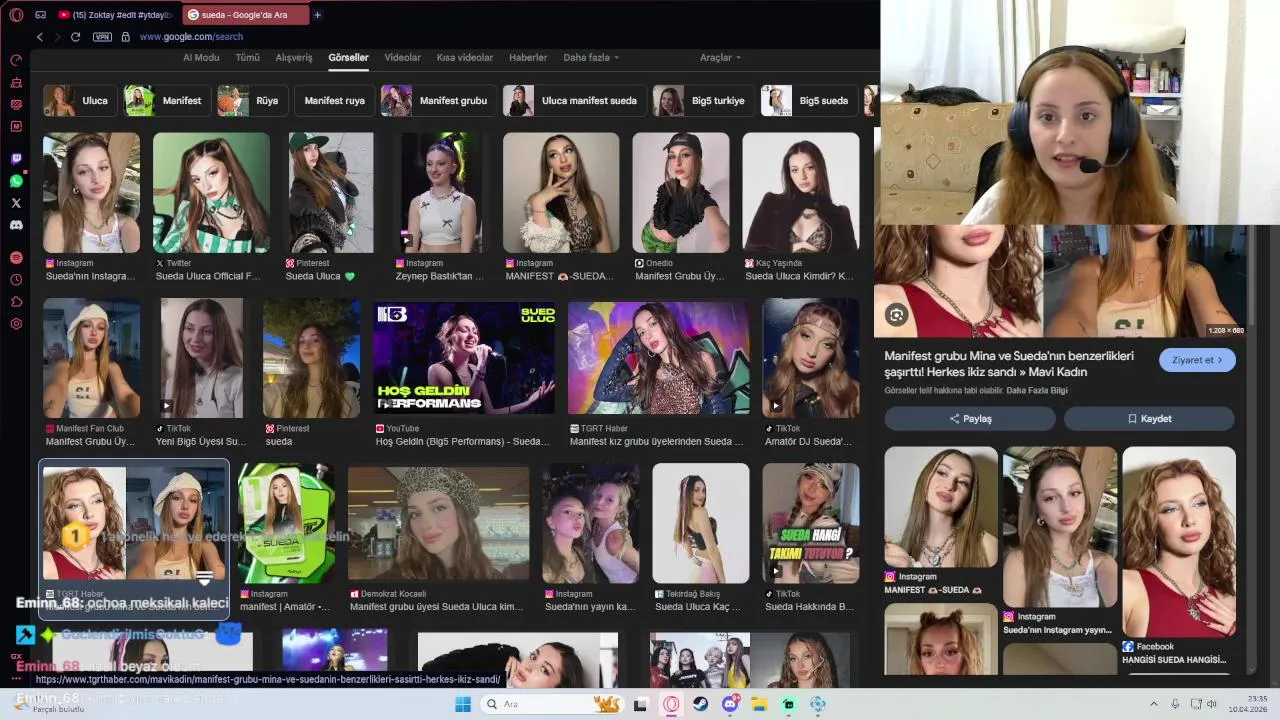Select the Big5 sueda chip
The width and height of the screenshot is (1280, 720).
click(808, 100)
